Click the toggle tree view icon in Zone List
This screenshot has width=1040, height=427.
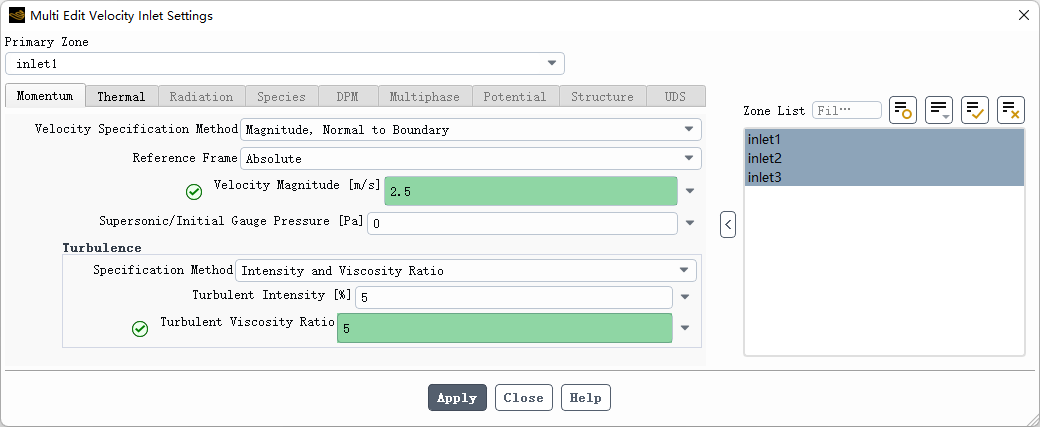pyautogui.click(x=903, y=110)
